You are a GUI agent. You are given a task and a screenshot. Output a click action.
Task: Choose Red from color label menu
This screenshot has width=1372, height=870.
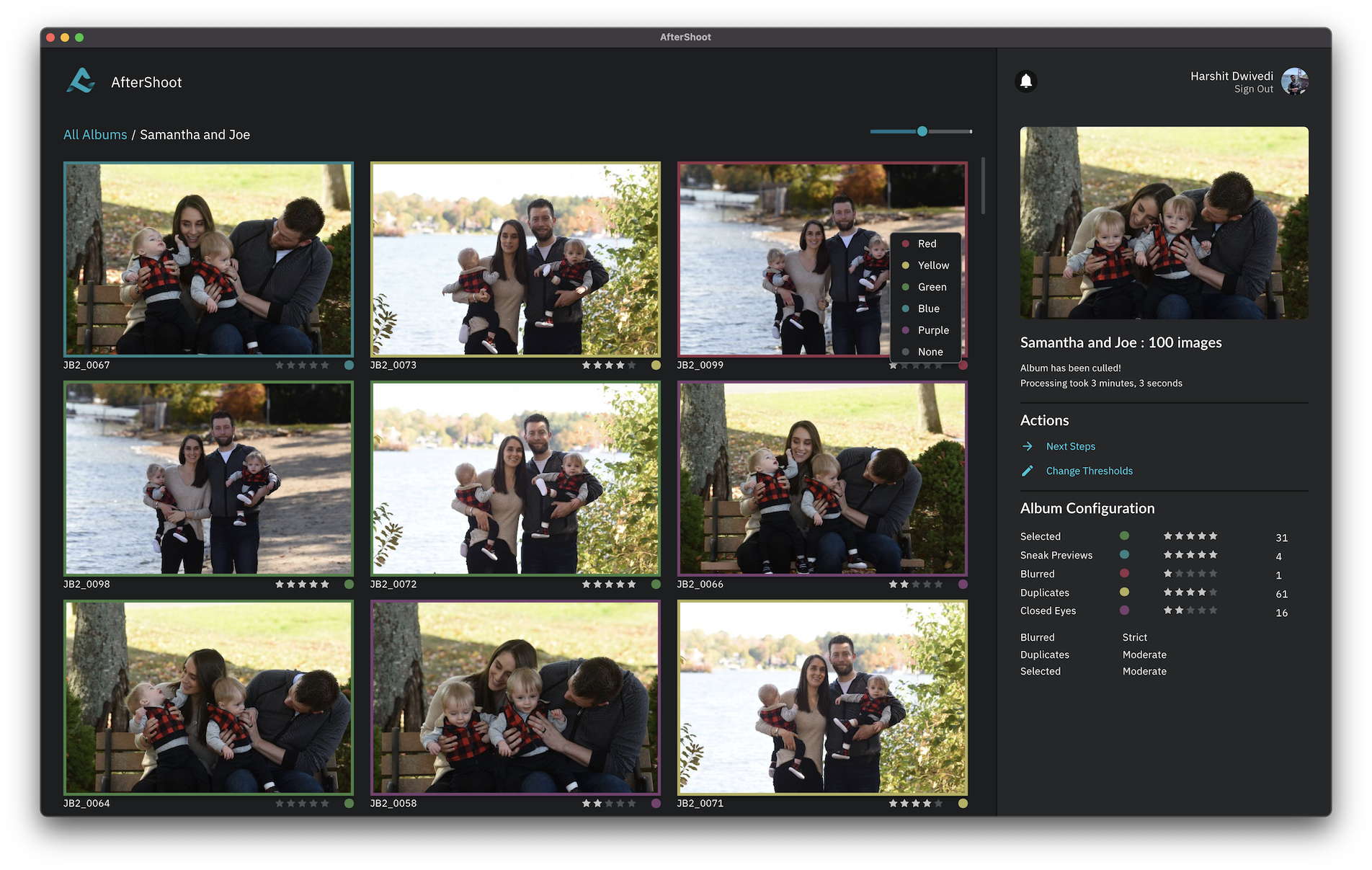pos(926,244)
